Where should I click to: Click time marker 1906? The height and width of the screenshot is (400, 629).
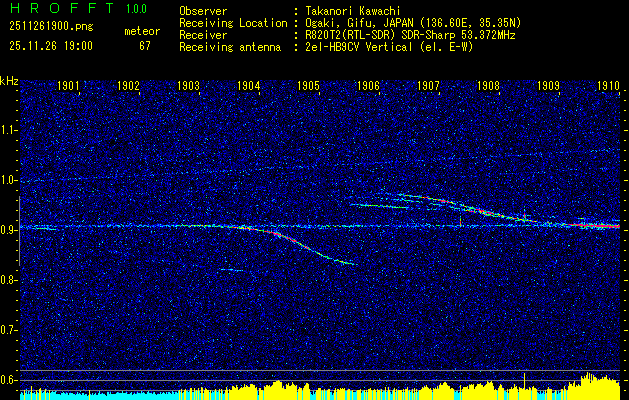click(x=369, y=85)
